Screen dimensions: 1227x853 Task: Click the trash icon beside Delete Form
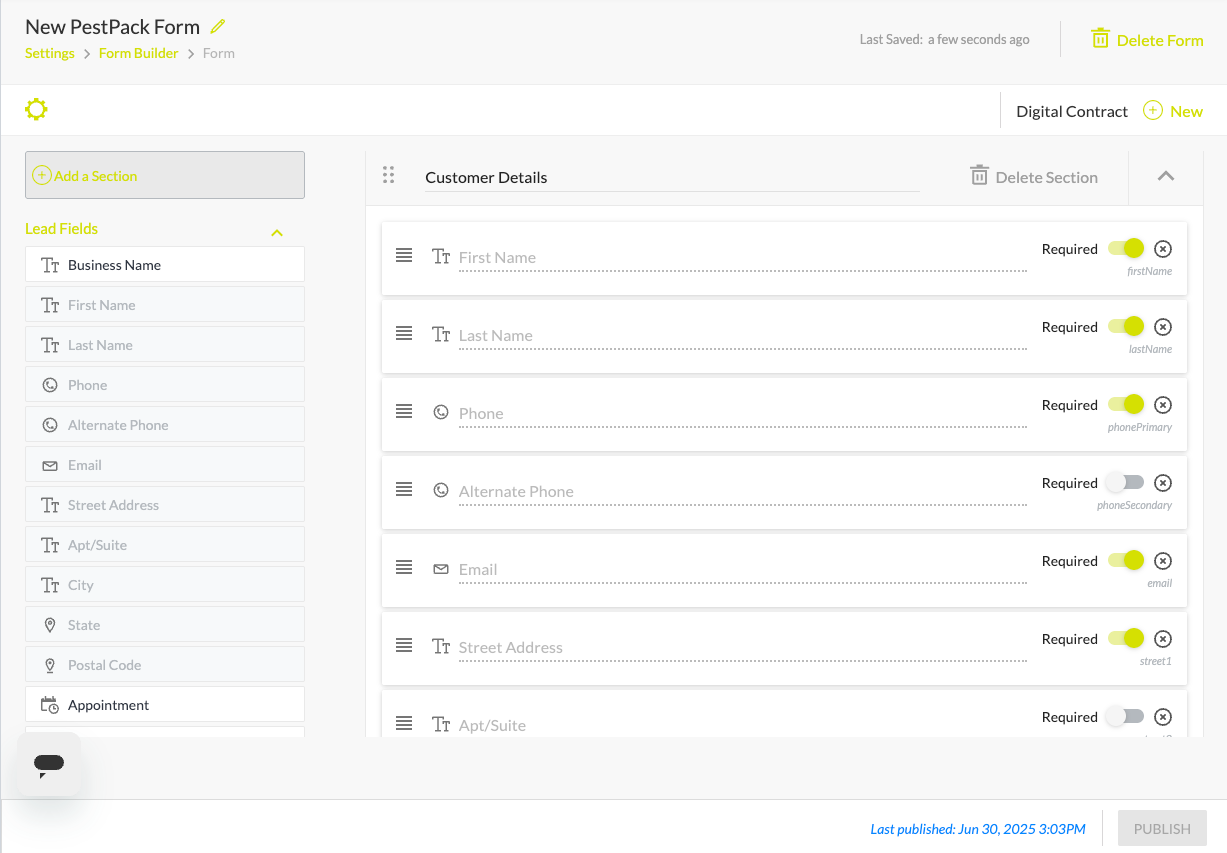point(1100,39)
